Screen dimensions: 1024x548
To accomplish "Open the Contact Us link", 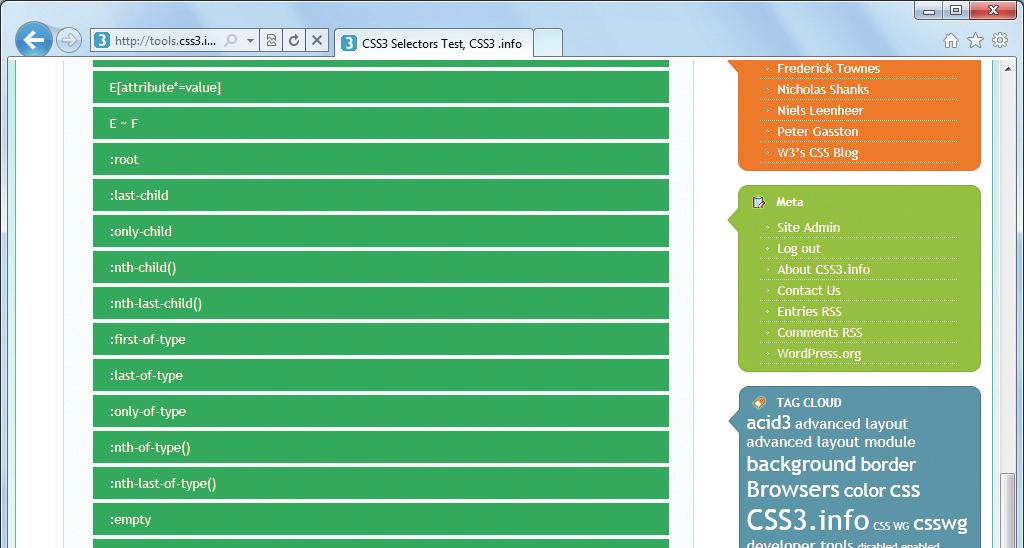I will 808,290.
